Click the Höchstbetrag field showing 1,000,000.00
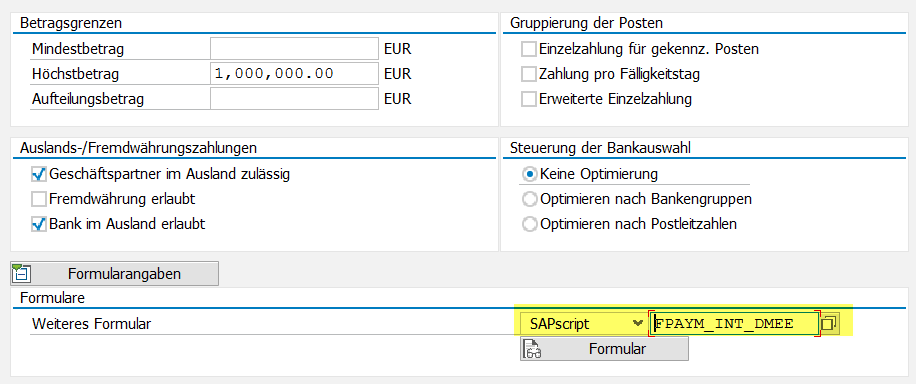This screenshot has width=916, height=384. point(294,74)
